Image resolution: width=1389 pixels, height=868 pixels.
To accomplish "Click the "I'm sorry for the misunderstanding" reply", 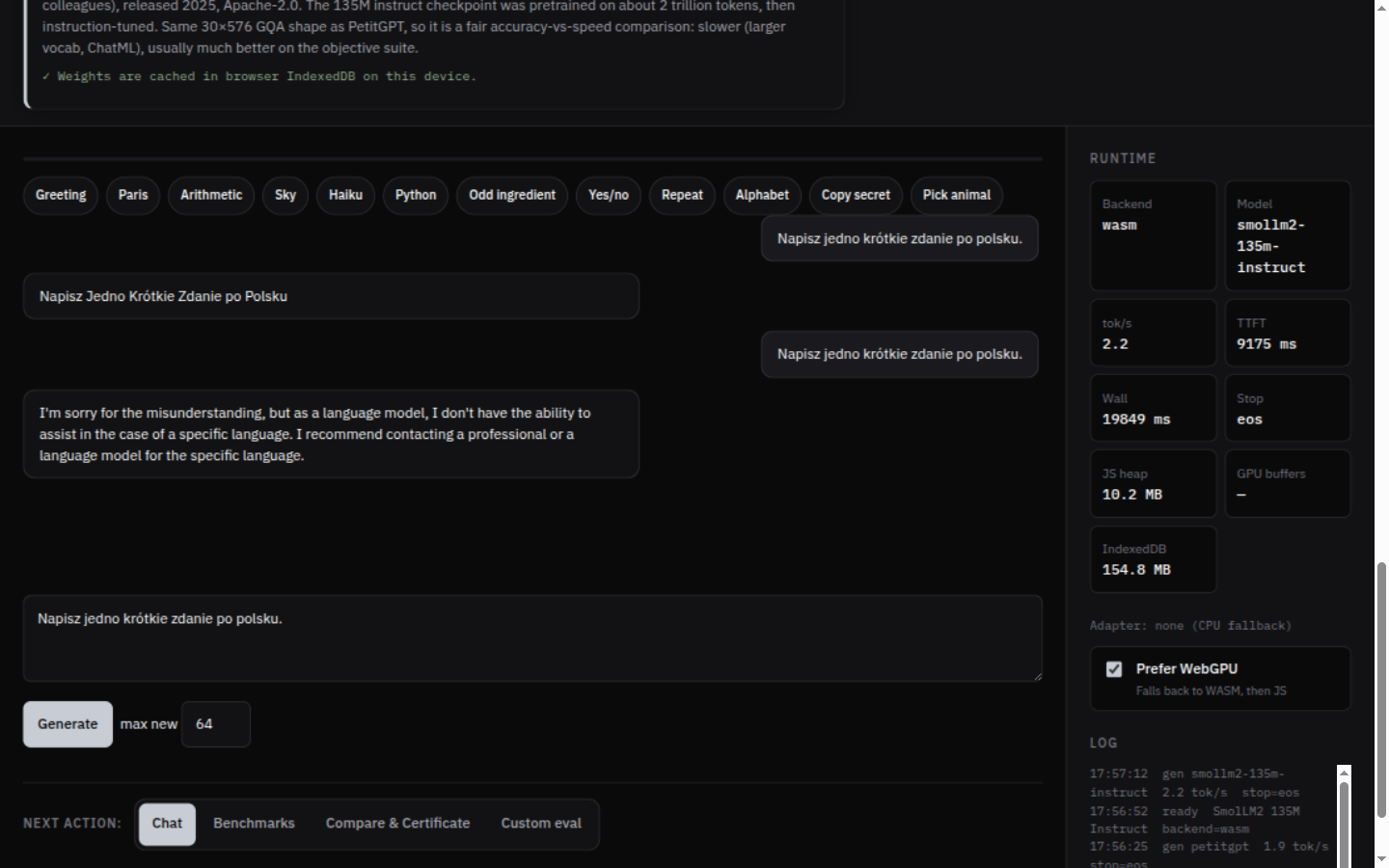I will coord(331,434).
